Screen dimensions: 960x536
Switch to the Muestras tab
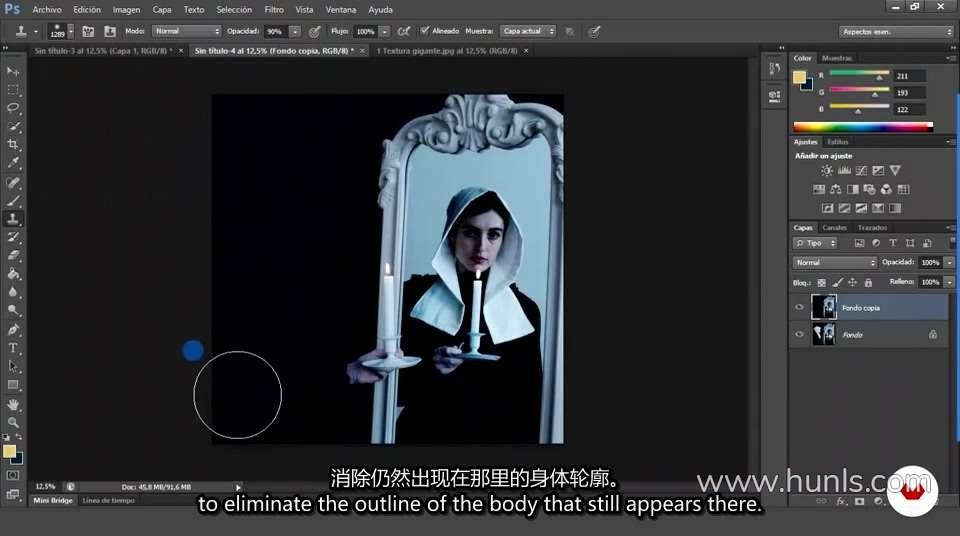(836, 58)
